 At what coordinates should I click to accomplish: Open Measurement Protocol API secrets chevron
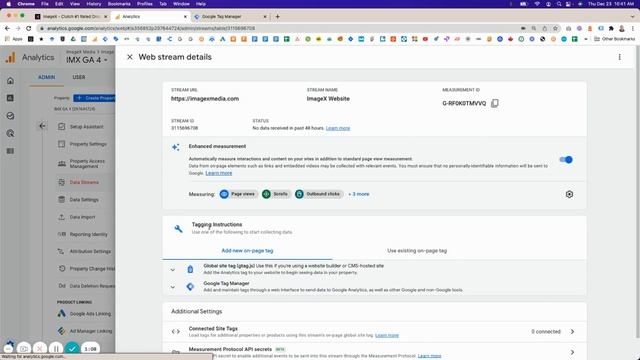[x=572, y=352]
